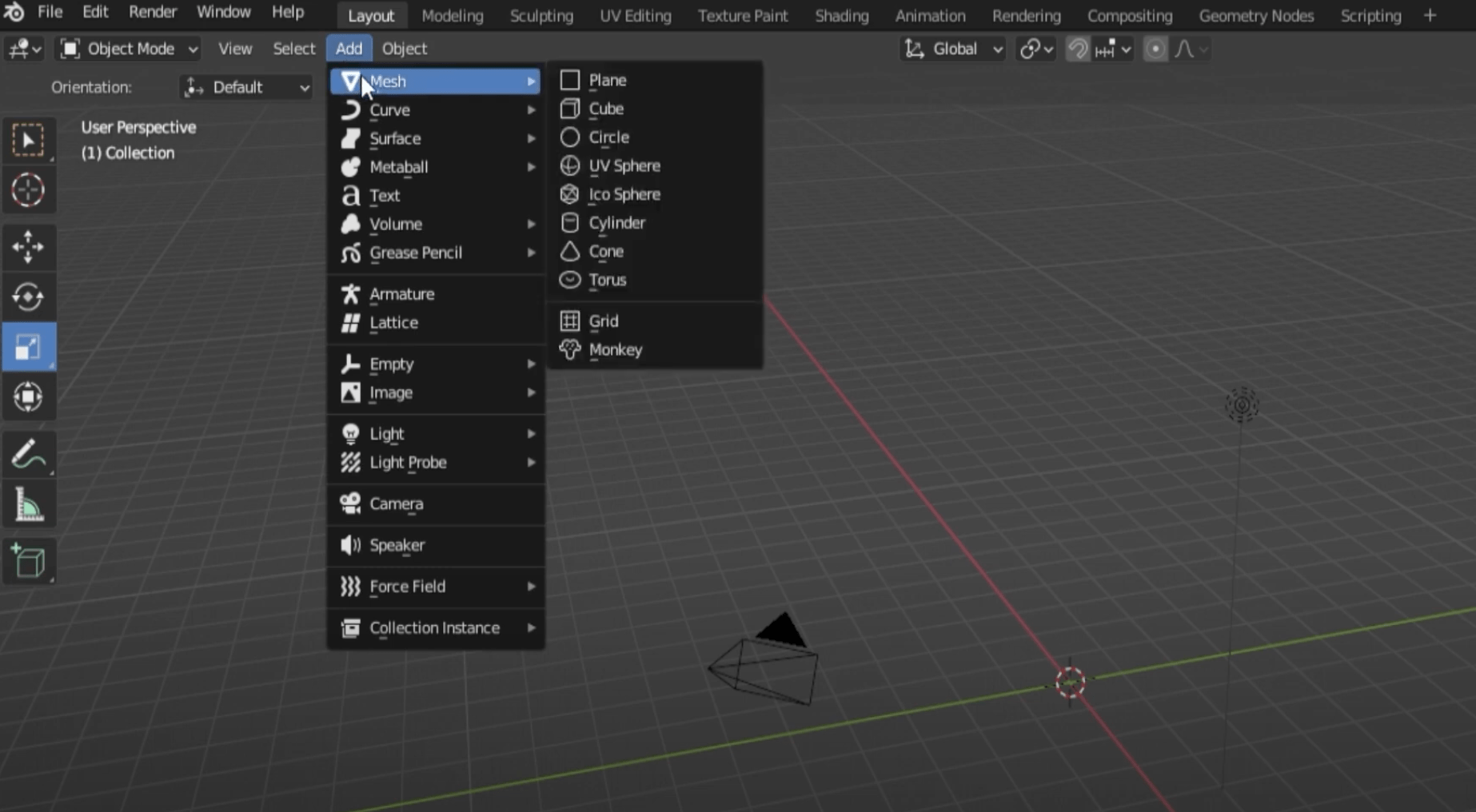Select the Annotate tool
Viewport: 1476px width, 812px height.
click(29, 453)
